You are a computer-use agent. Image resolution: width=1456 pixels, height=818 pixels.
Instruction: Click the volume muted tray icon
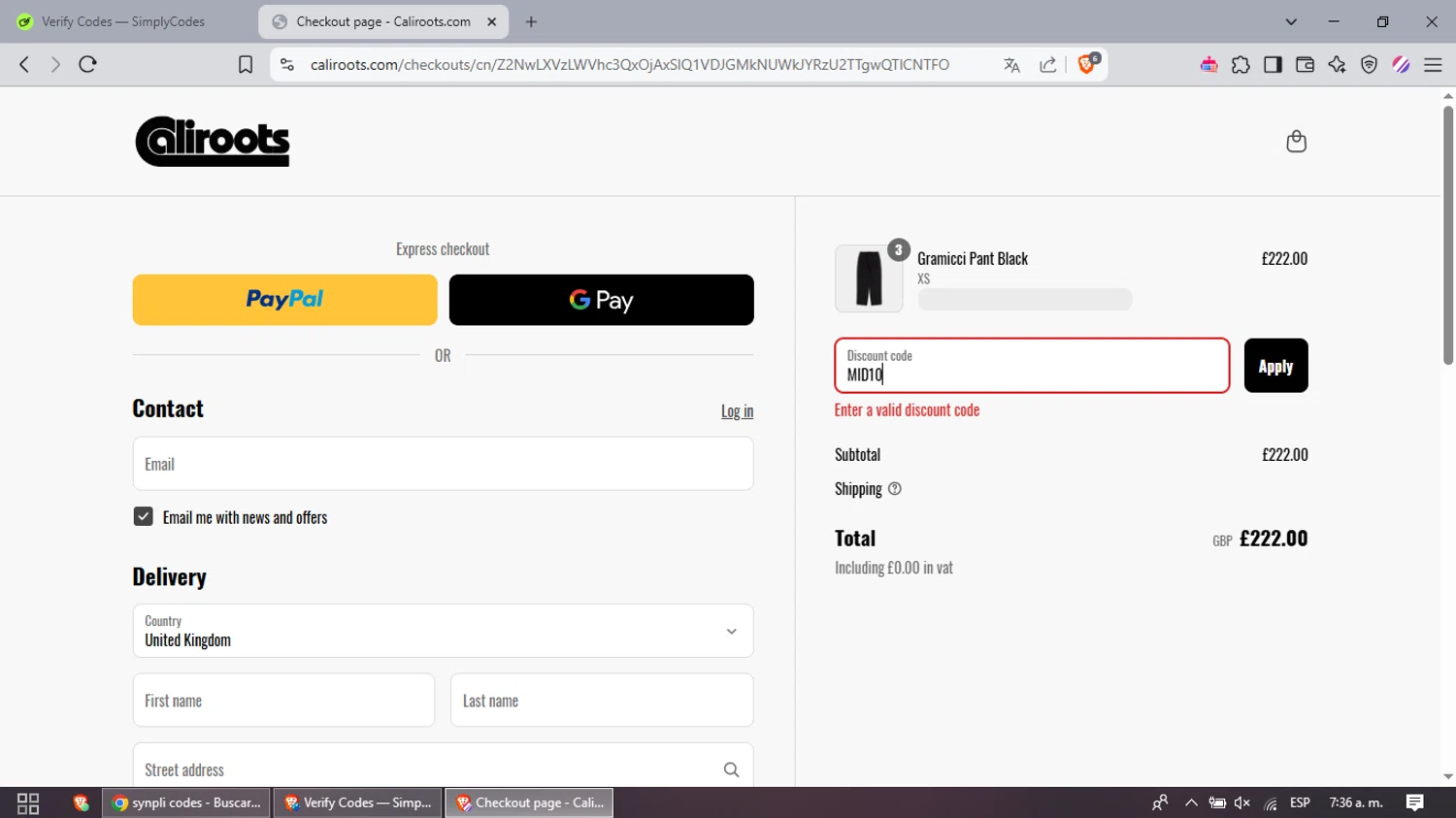[1241, 802]
